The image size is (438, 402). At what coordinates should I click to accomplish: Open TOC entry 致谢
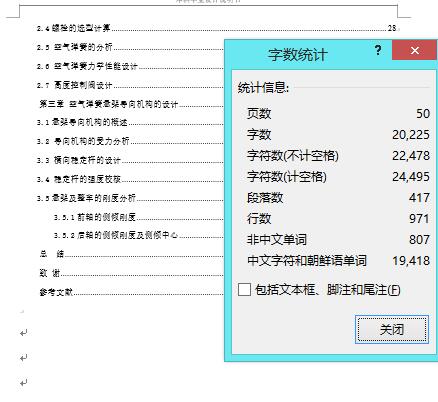(x=50, y=273)
